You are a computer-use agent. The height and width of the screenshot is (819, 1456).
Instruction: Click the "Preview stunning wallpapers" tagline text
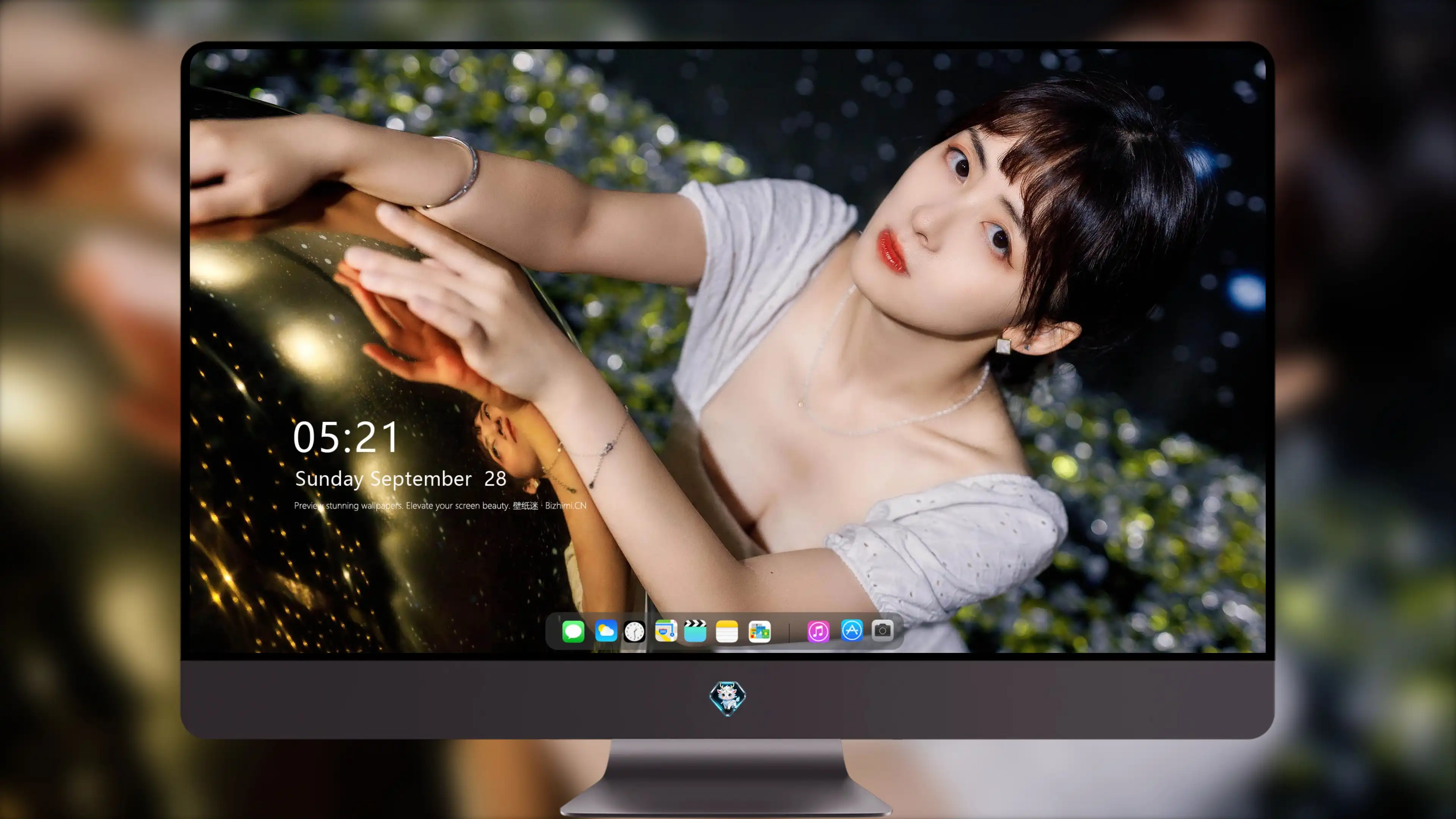click(440, 505)
